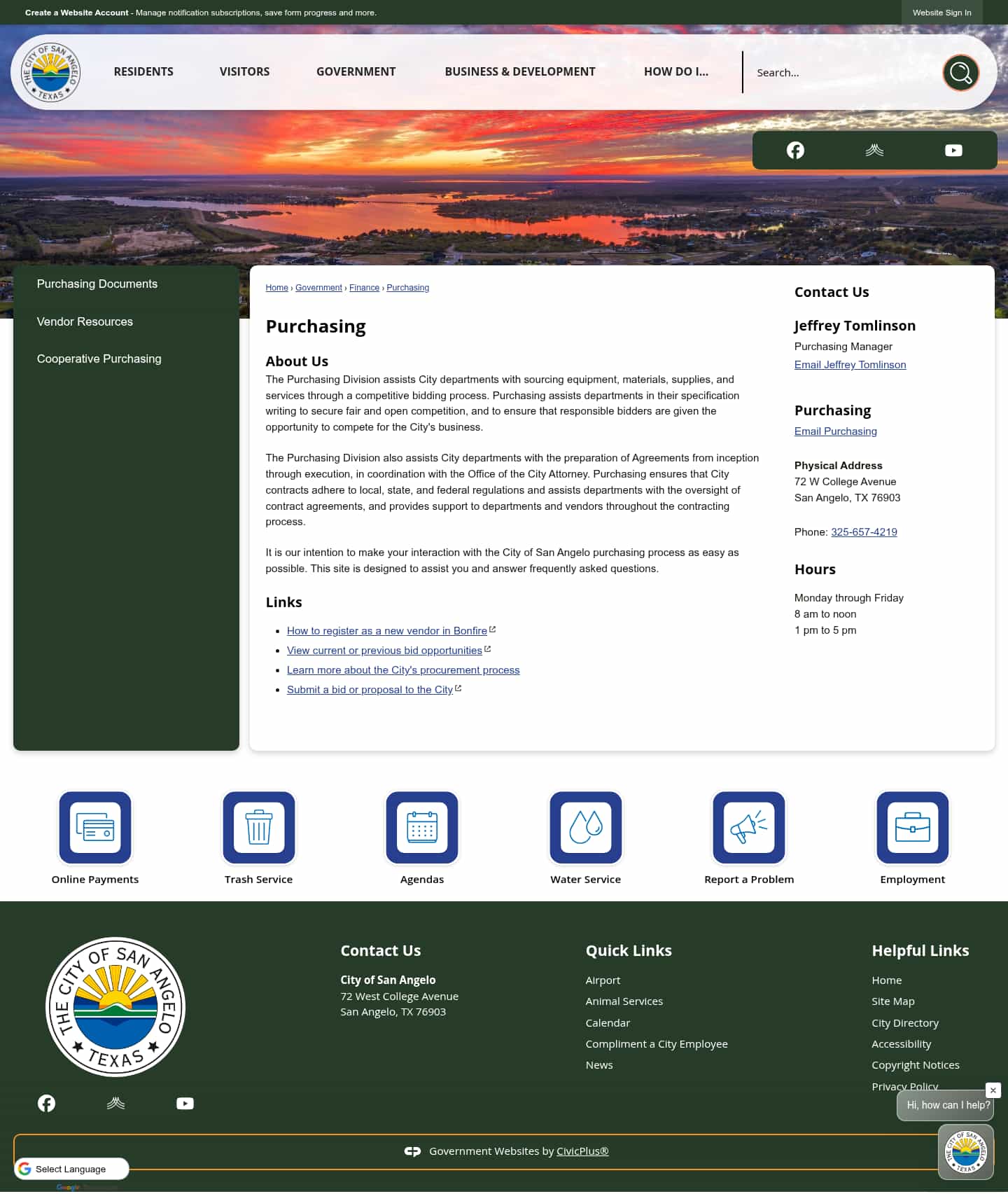The image size is (1008, 1194).
Task: Click the Email Purchasing link
Action: point(835,431)
